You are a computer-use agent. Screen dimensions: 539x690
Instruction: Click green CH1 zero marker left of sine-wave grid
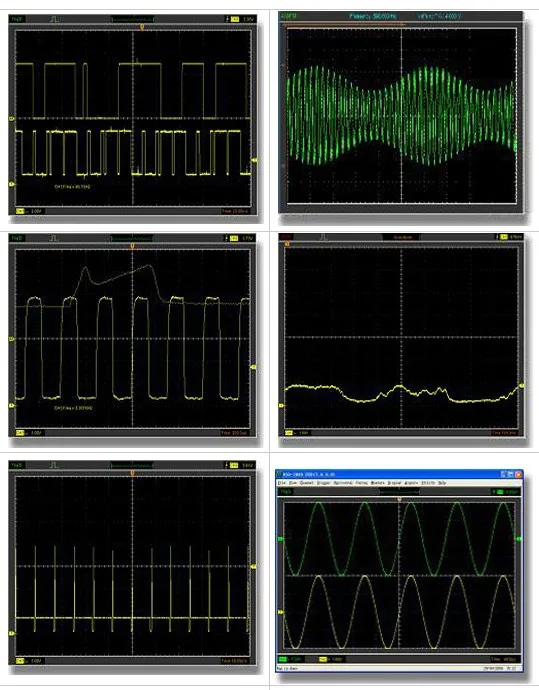pyautogui.click(x=280, y=538)
